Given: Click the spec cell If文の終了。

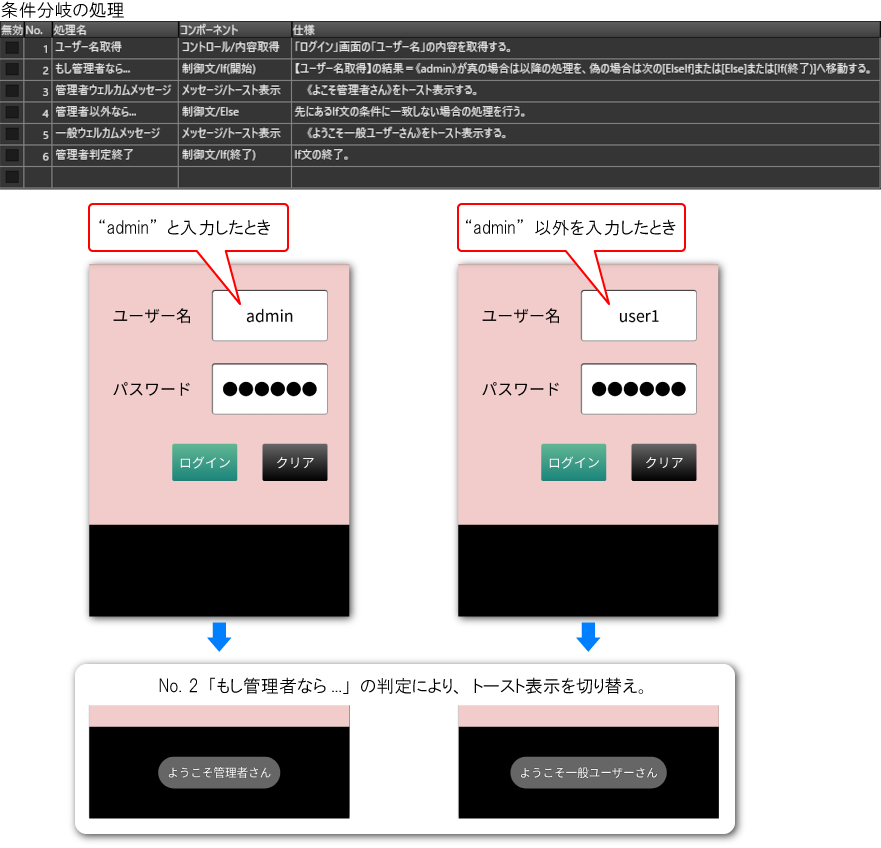Looking at the screenshot, I should [x=586, y=155].
